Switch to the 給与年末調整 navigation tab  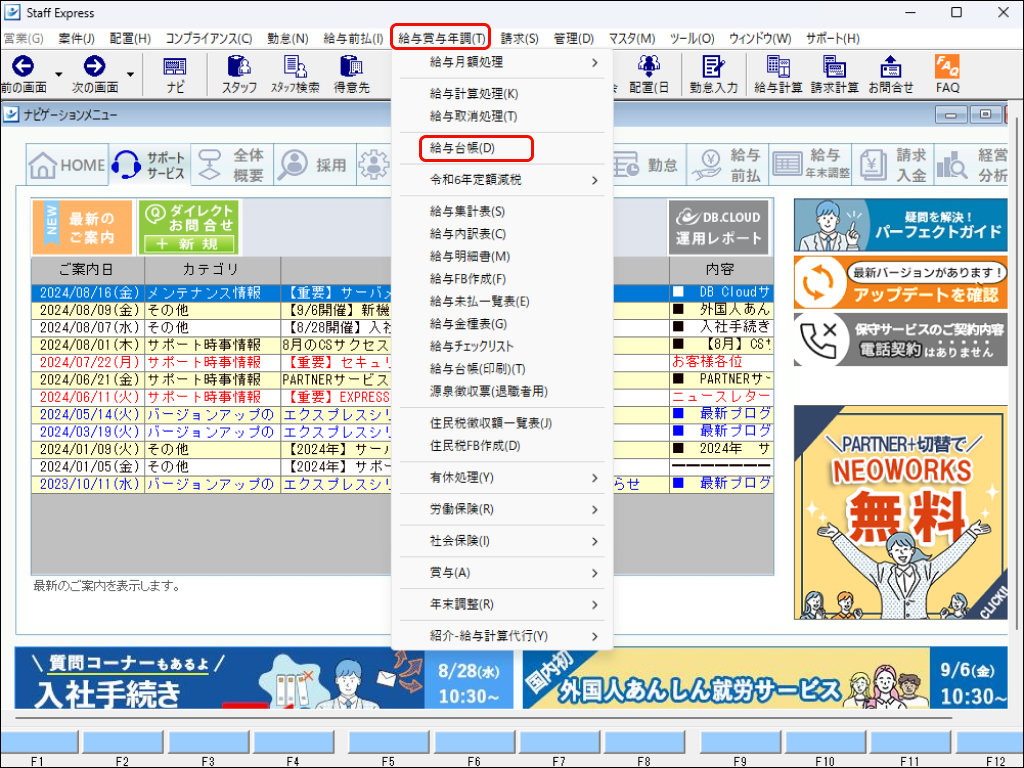click(x=810, y=165)
